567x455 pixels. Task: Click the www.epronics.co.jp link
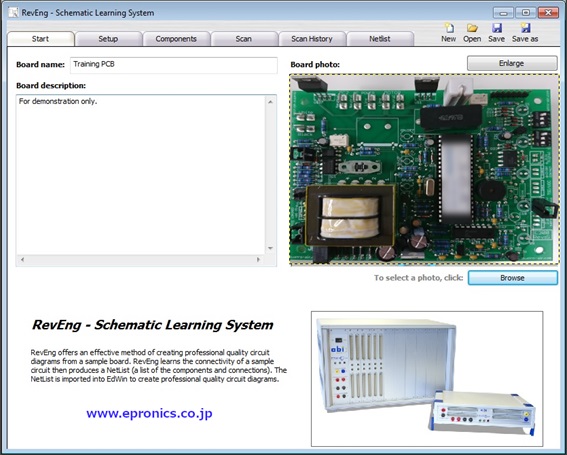click(149, 413)
